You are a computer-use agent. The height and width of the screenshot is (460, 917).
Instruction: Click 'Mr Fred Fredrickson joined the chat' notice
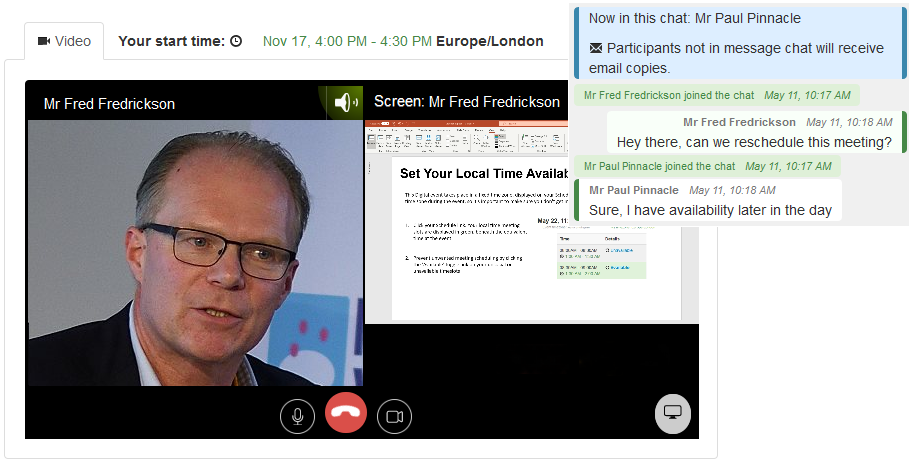(x=669, y=95)
